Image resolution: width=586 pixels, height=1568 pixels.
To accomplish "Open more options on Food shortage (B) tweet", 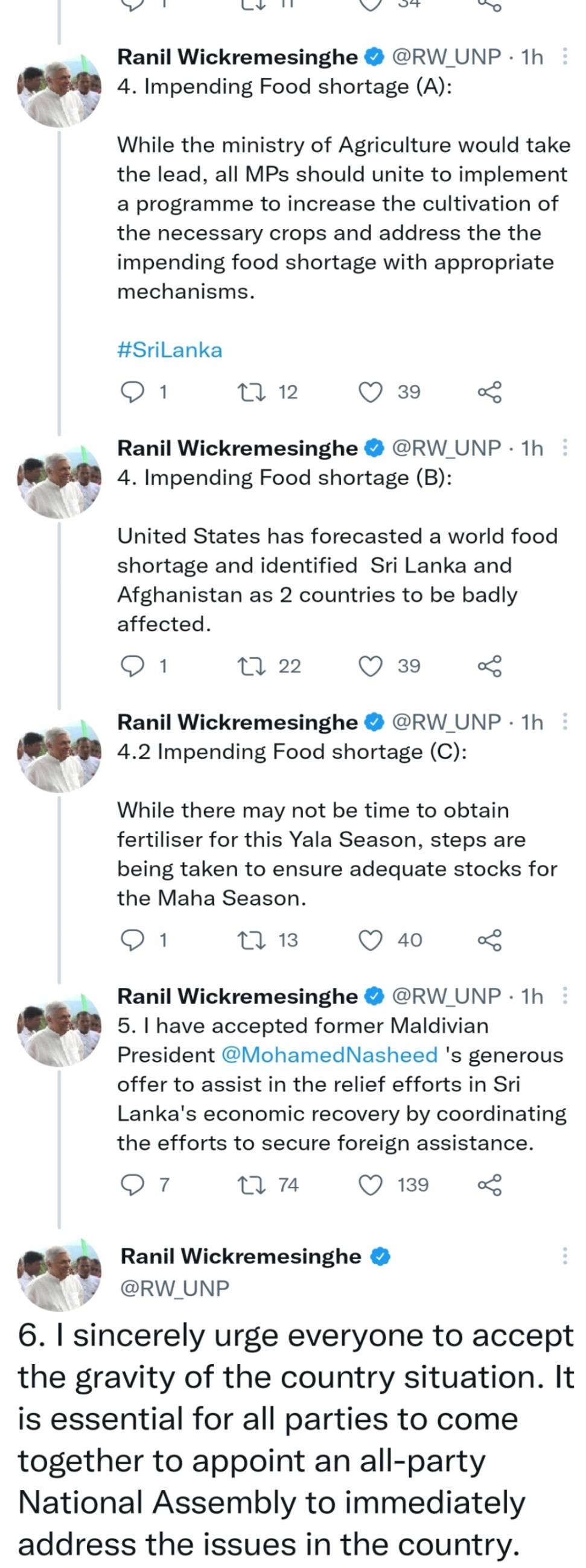I will pyautogui.click(x=565, y=448).
